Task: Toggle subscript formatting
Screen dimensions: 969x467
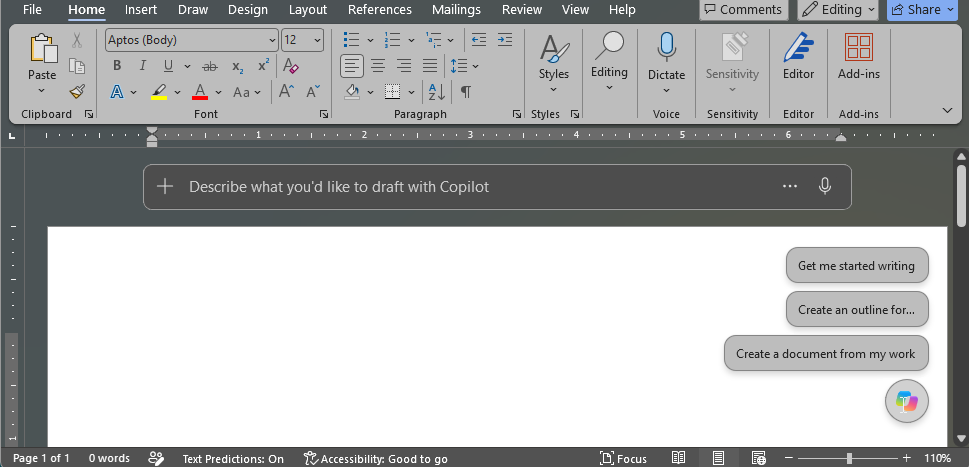Action: (x=238, y=66)
